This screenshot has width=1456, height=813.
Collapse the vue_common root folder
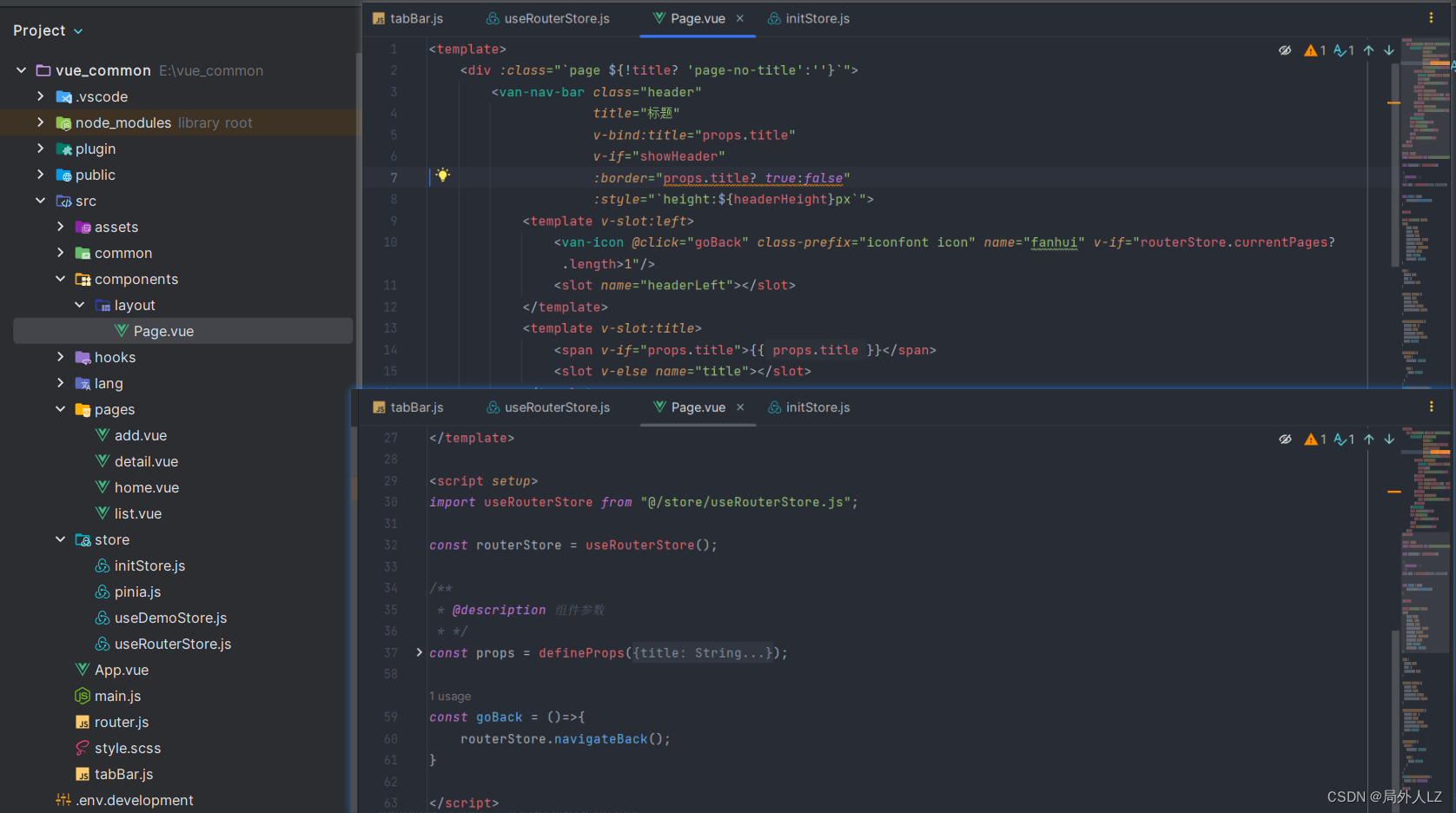point(21,70)
